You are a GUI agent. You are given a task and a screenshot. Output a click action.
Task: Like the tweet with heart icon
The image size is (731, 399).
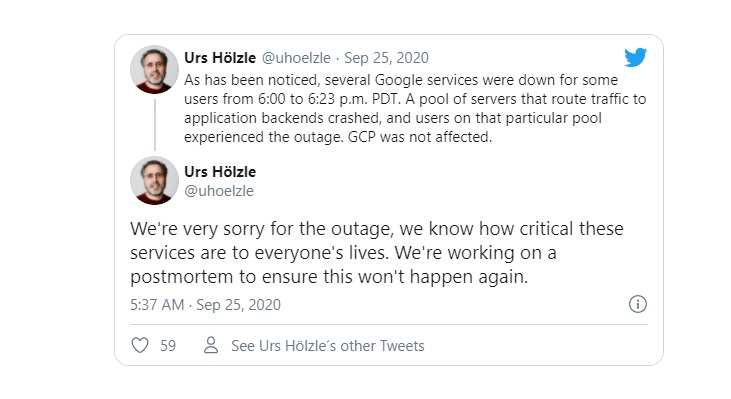140,345
